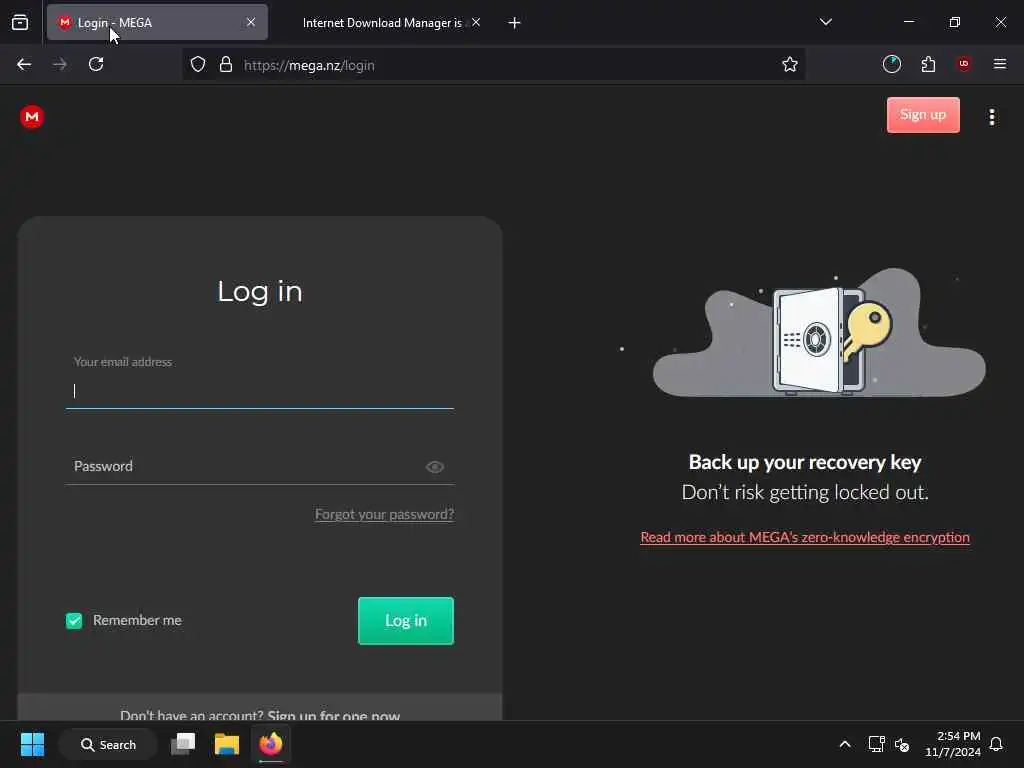Uncheck the Remember me checkbox
The height and width of the screenshot is (768, 1024).
[74, 620]
